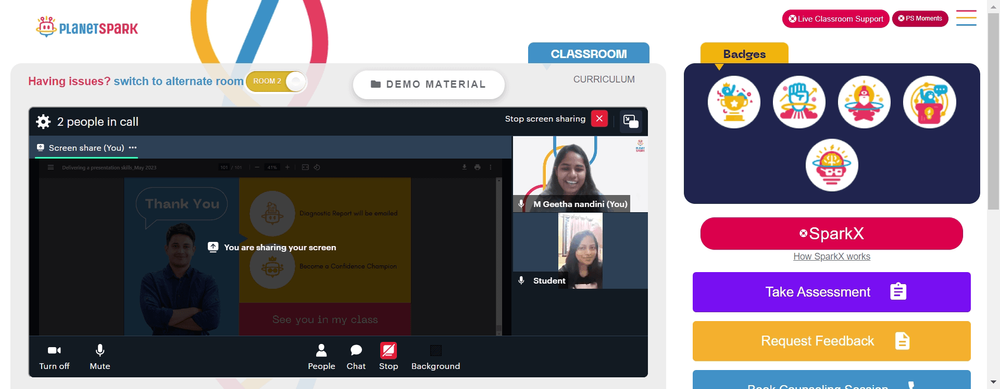The image size is (1000, 389).
Task: Click '2 people in call' text
Action: [x=98, y=122]
